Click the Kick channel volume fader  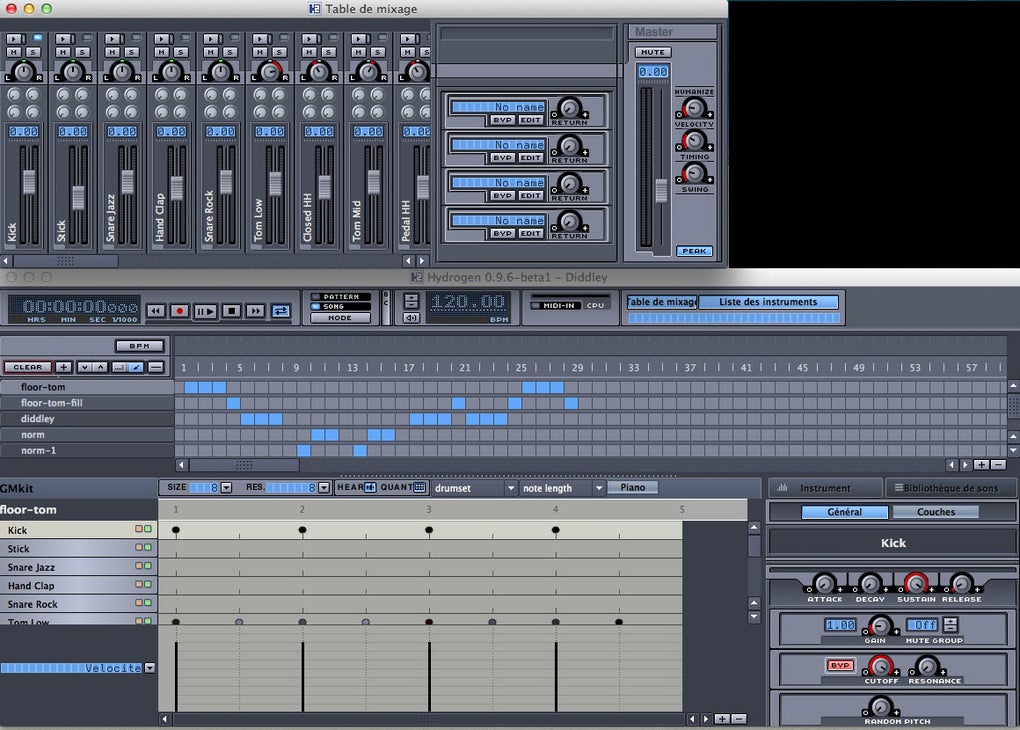(29, 184)
